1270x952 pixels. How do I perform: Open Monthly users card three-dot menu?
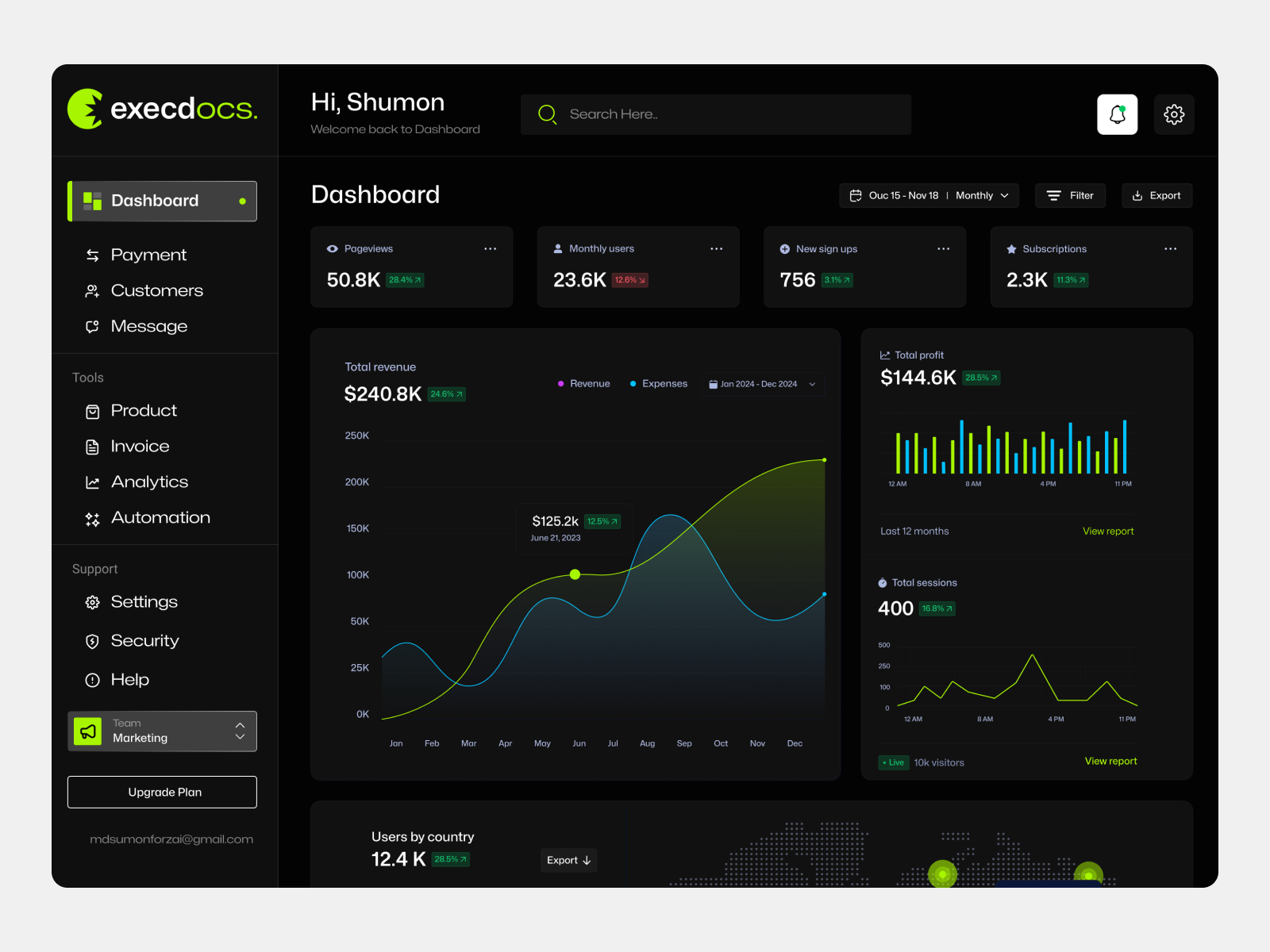click(x=716, y=249)
